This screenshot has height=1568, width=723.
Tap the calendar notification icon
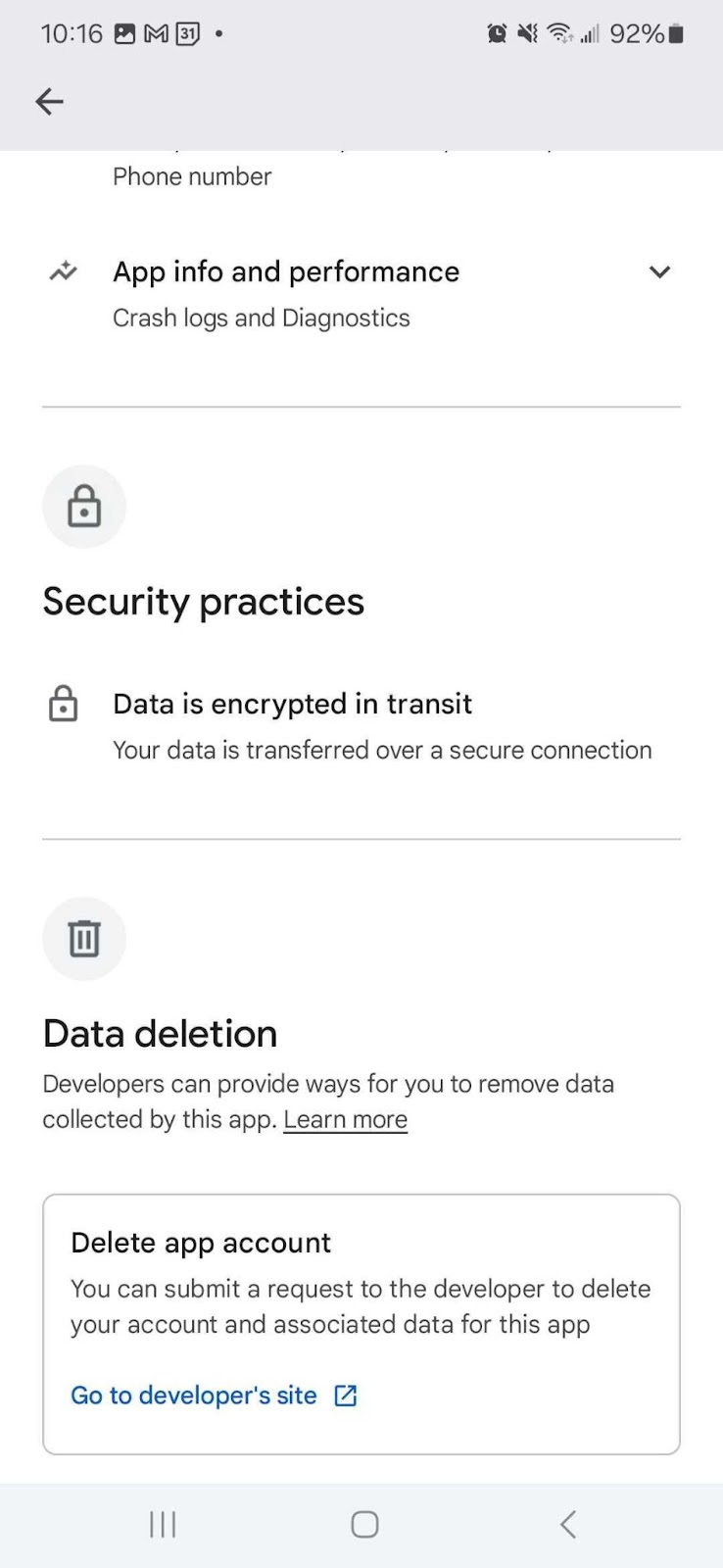point(188,34)
